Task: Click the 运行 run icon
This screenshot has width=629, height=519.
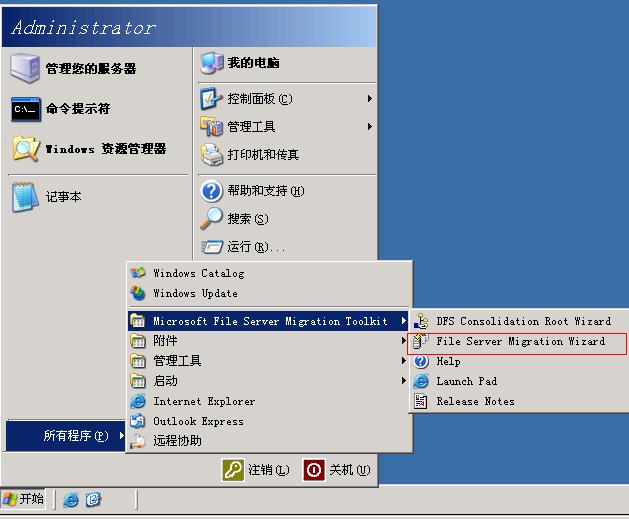Action: [x=211, y=247]
